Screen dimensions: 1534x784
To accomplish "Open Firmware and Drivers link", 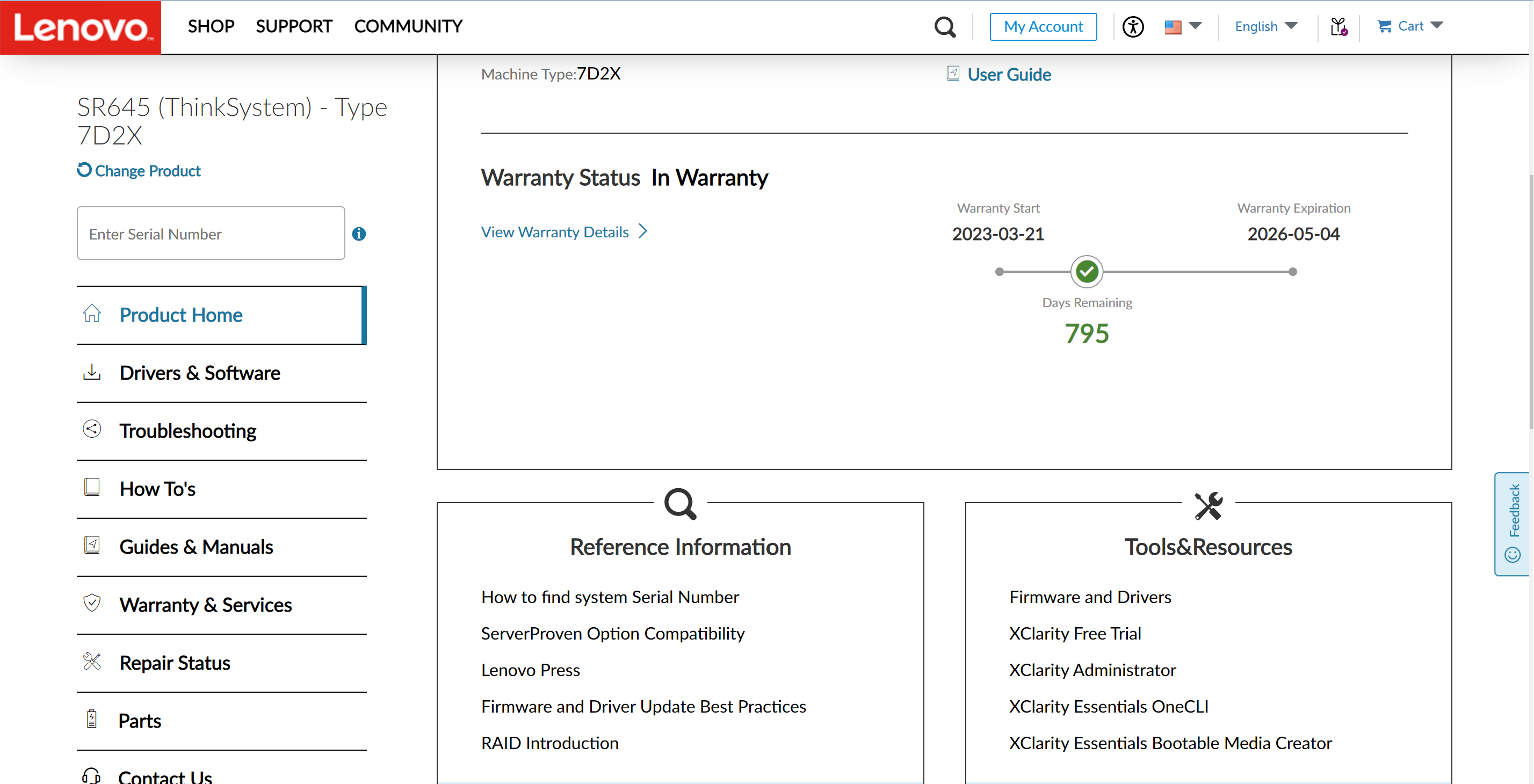I will pos(1090,597).
